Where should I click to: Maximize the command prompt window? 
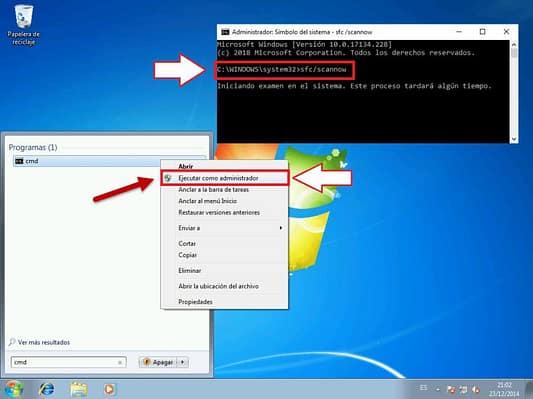click(482, 32)
